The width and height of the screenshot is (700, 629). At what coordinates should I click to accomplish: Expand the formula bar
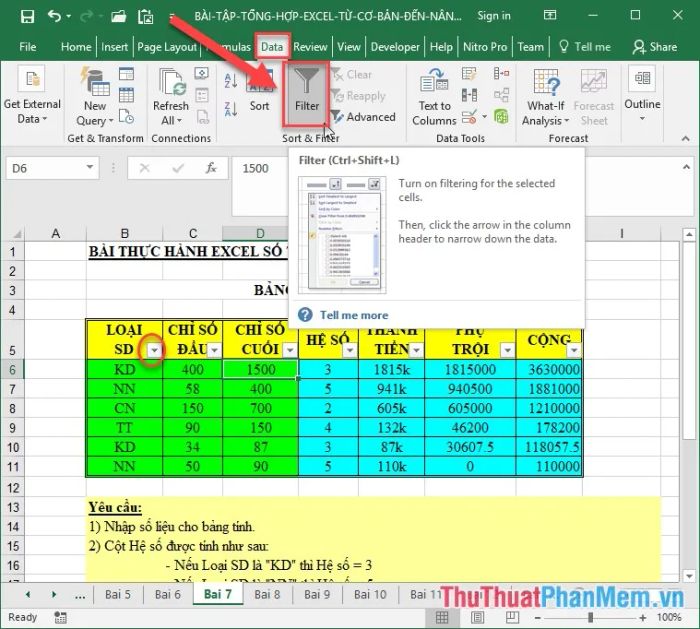686,167
